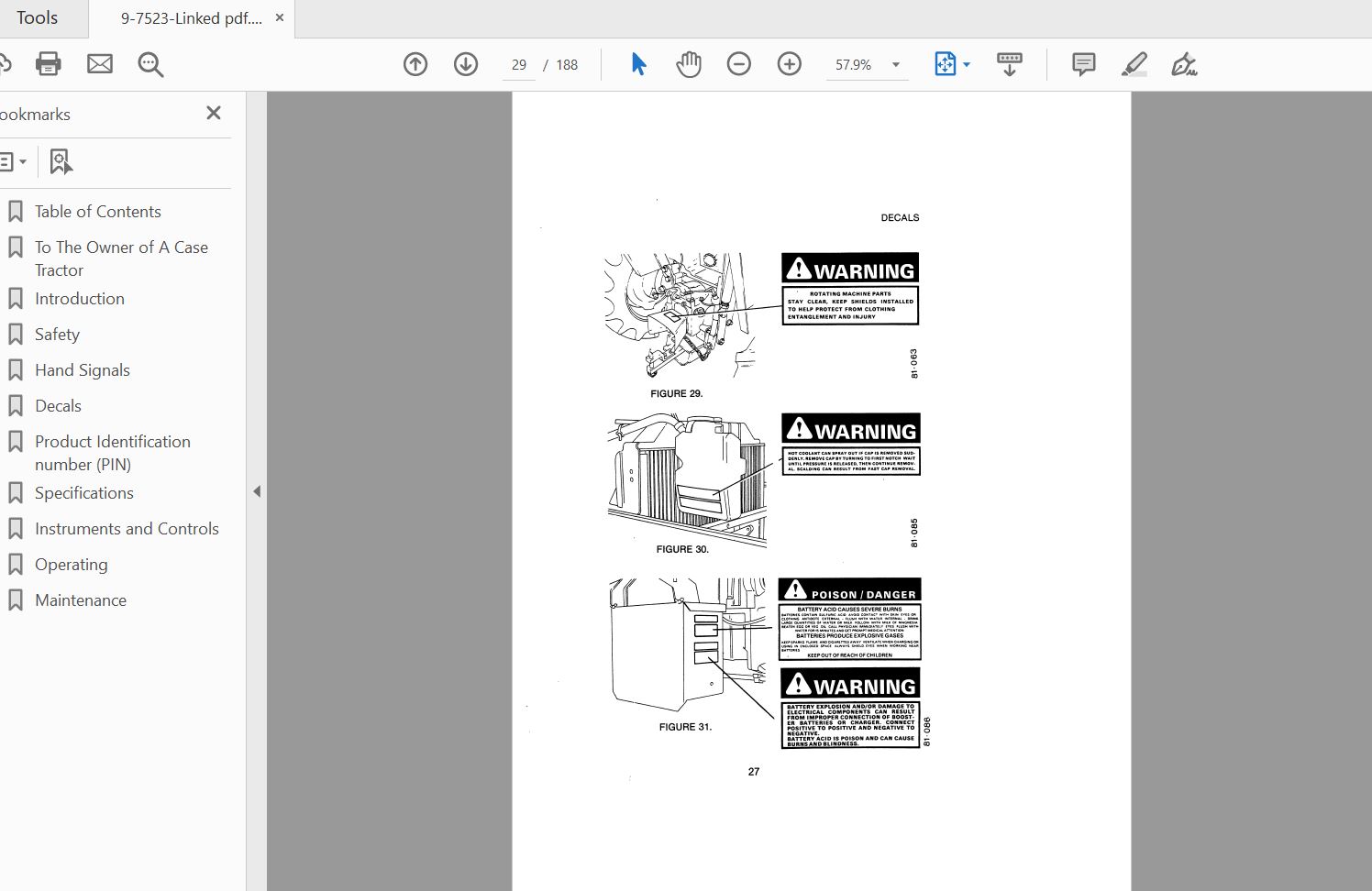Toggle the Fit one full page view
Screen dimensions: 1372x891
946,64
